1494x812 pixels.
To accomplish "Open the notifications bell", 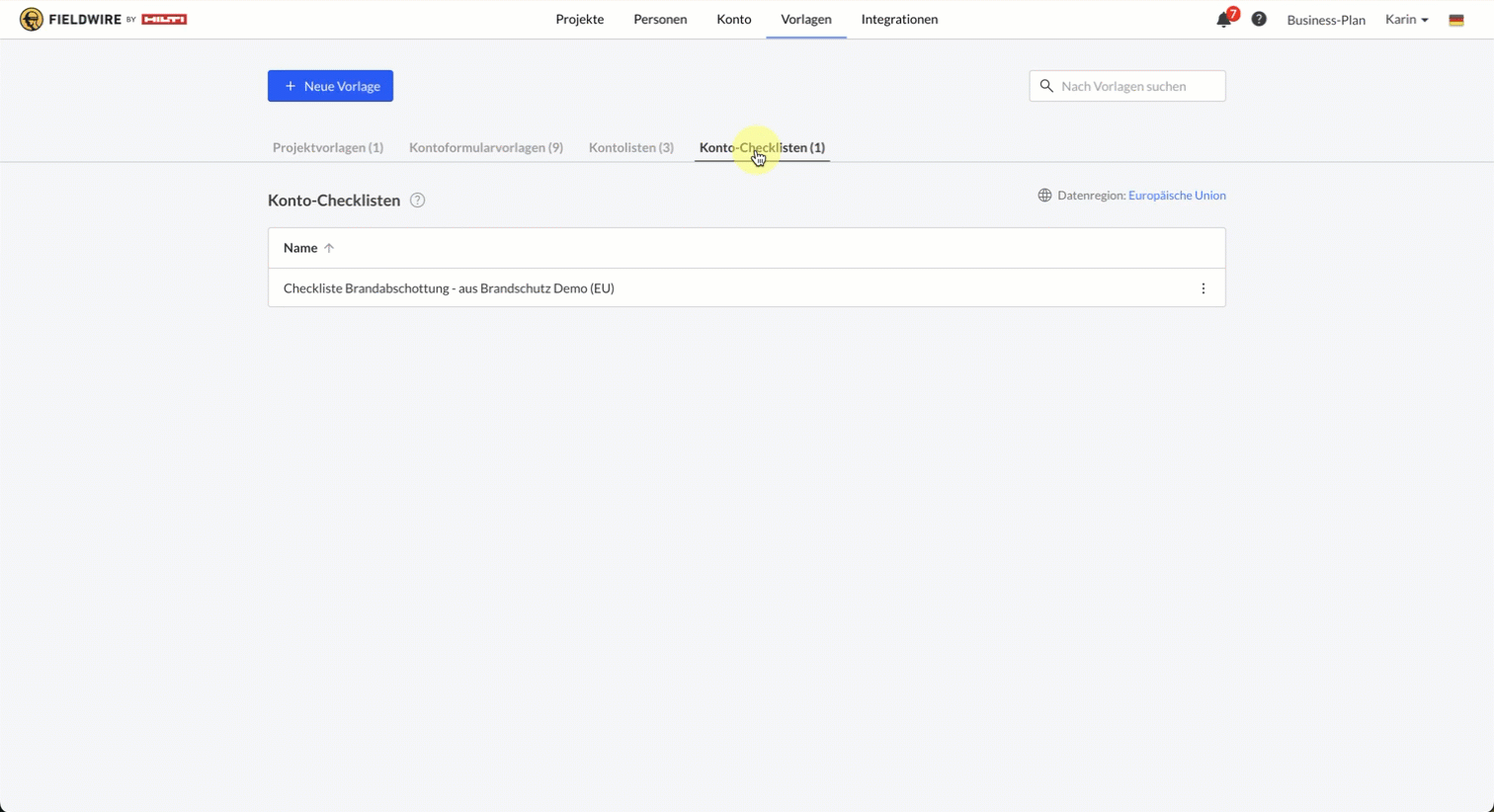I will 1224,20.
